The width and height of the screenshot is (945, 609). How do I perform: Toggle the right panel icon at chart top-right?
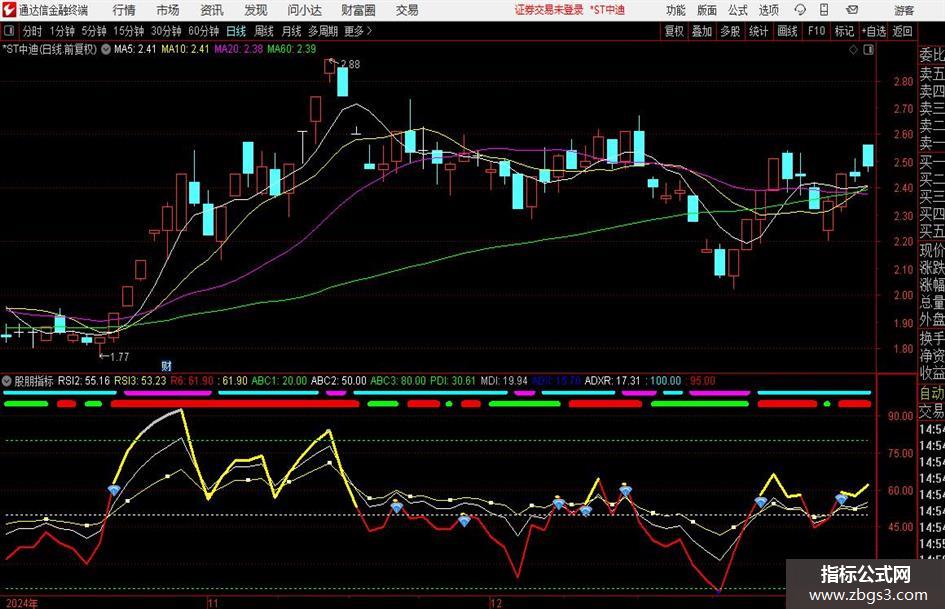point(868,50)
